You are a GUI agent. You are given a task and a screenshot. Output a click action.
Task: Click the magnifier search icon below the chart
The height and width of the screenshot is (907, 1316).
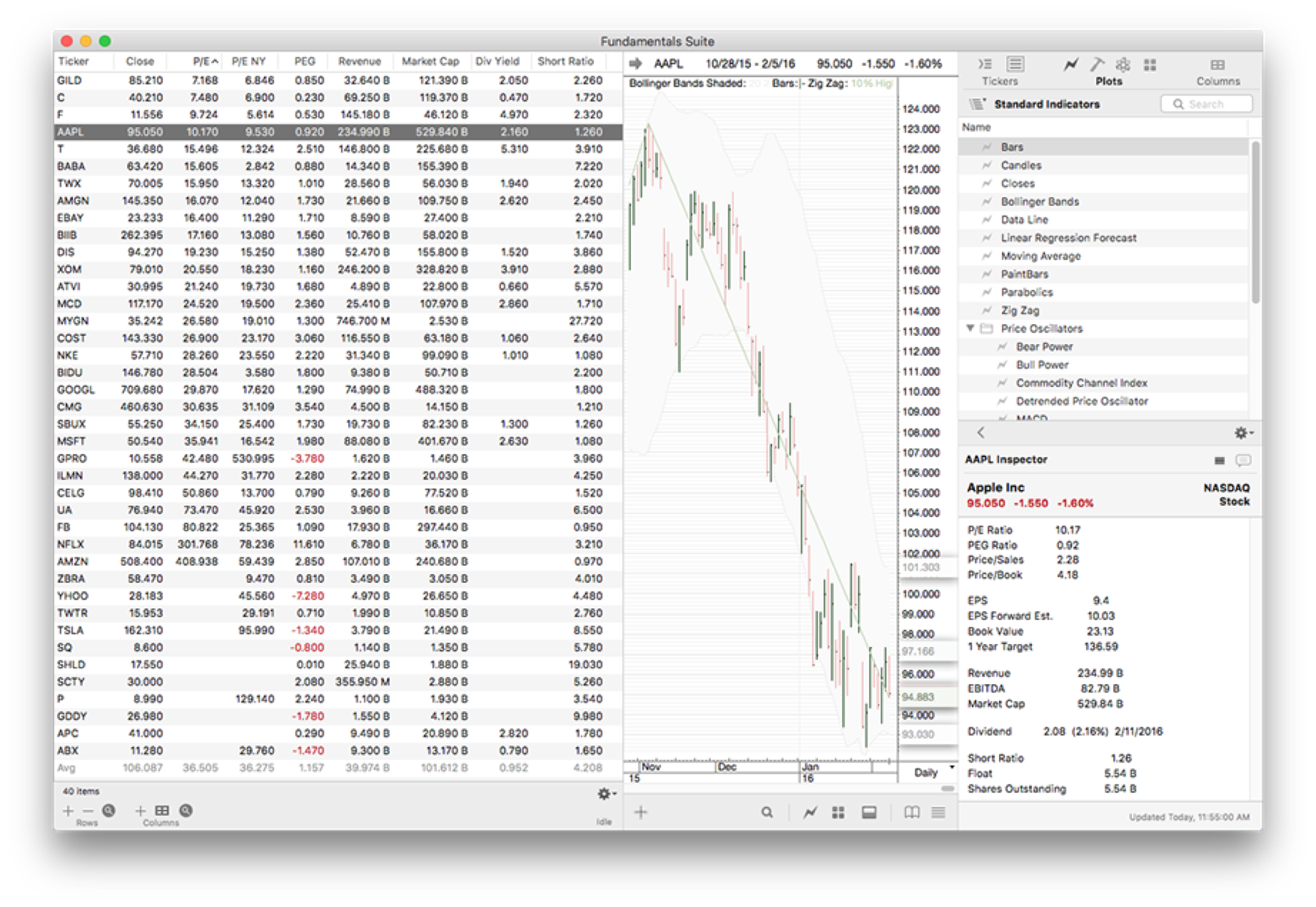[x=767, y=811]
